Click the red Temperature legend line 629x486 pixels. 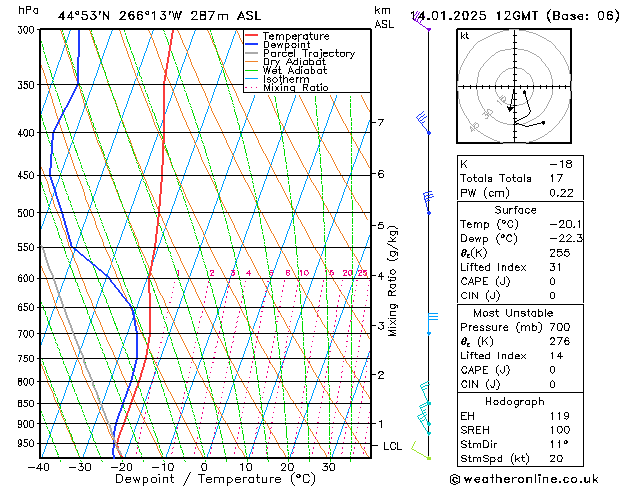click(252, 36)
